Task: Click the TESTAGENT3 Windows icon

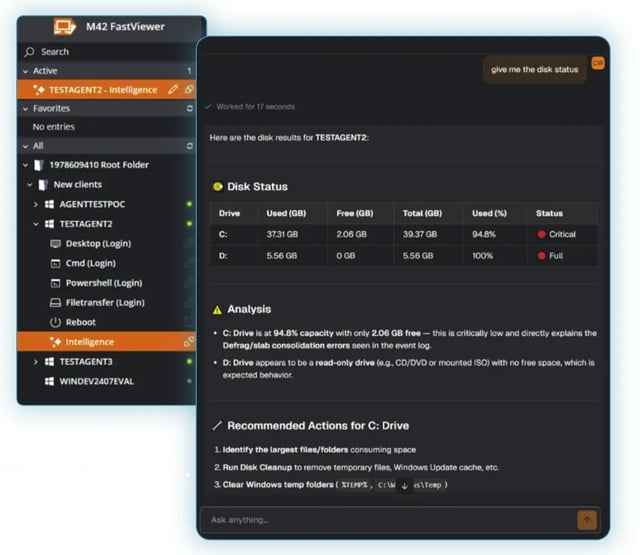Action: click(x=49, y=362)
